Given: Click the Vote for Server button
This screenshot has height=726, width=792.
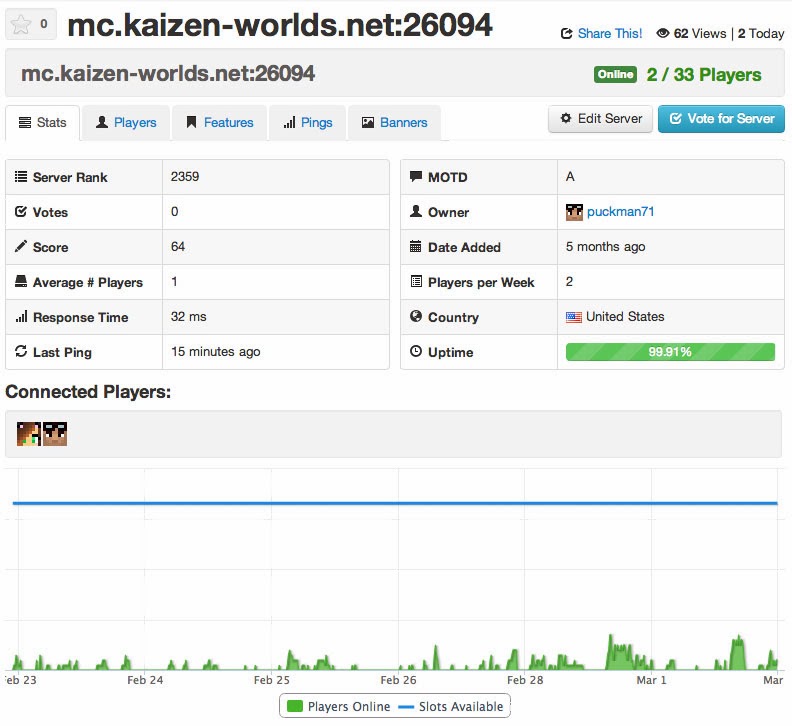Looking at the screenshot, I should tap(721, 119).
